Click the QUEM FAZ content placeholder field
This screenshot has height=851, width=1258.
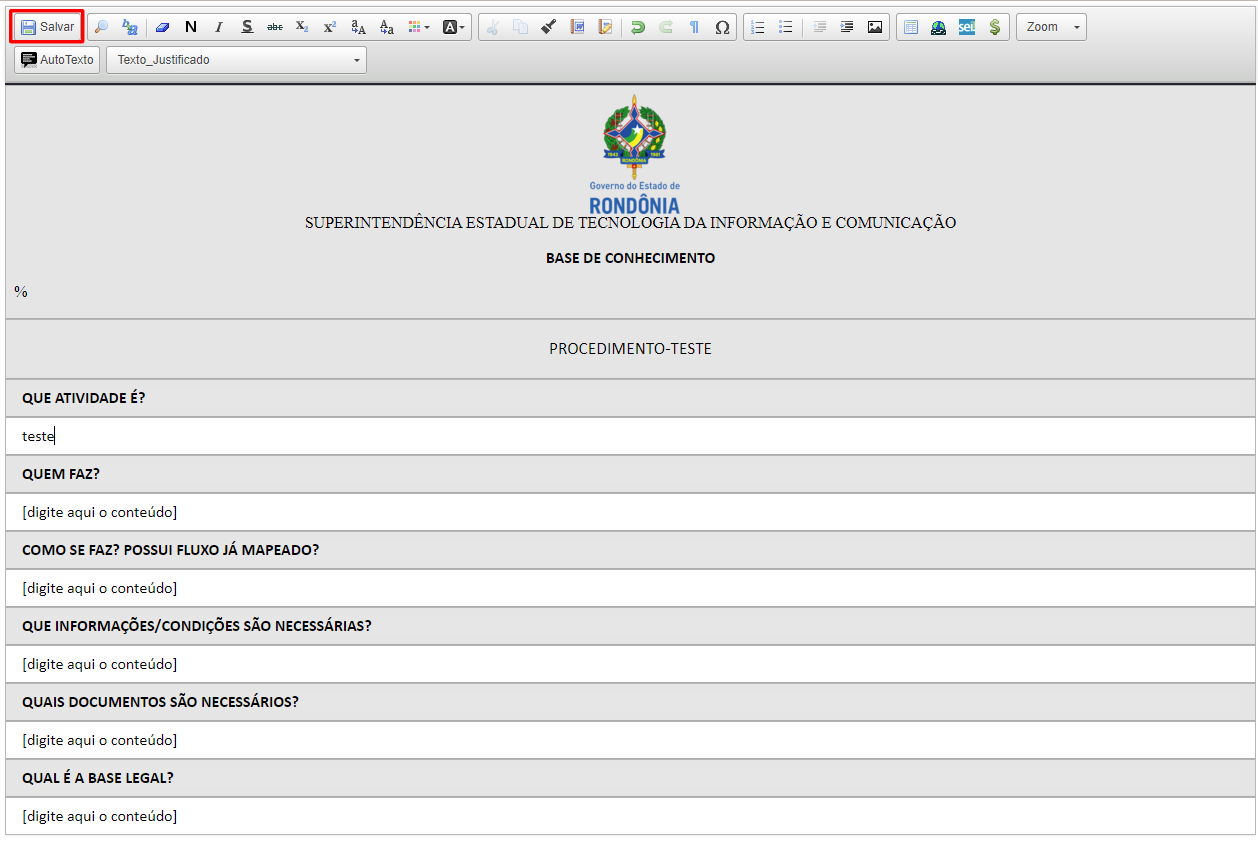pos(98,511)
